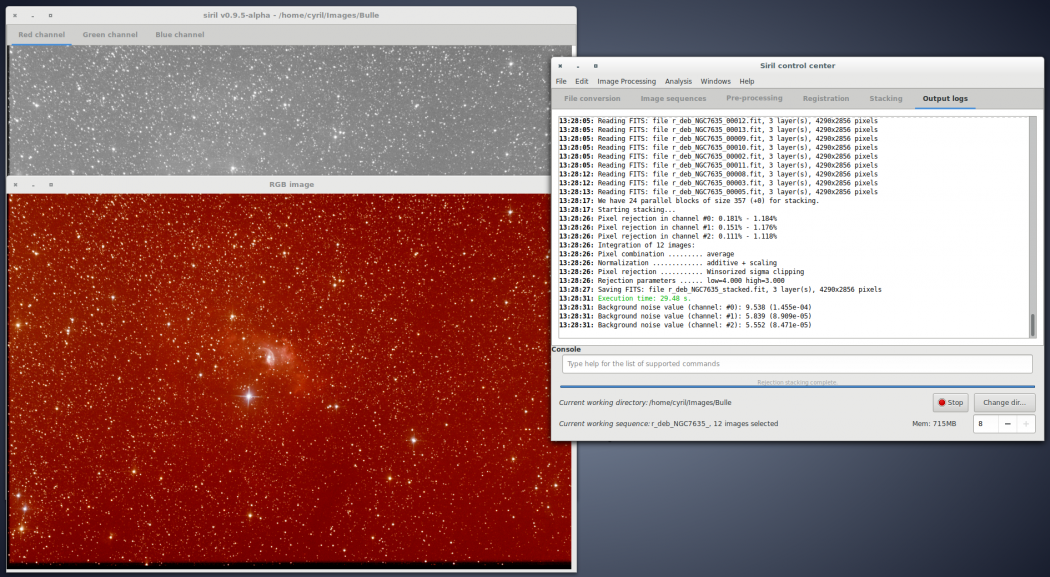This screenshot has width=1050, height=577.
Task: Open the Help menu
Action: tap(747, 81)
